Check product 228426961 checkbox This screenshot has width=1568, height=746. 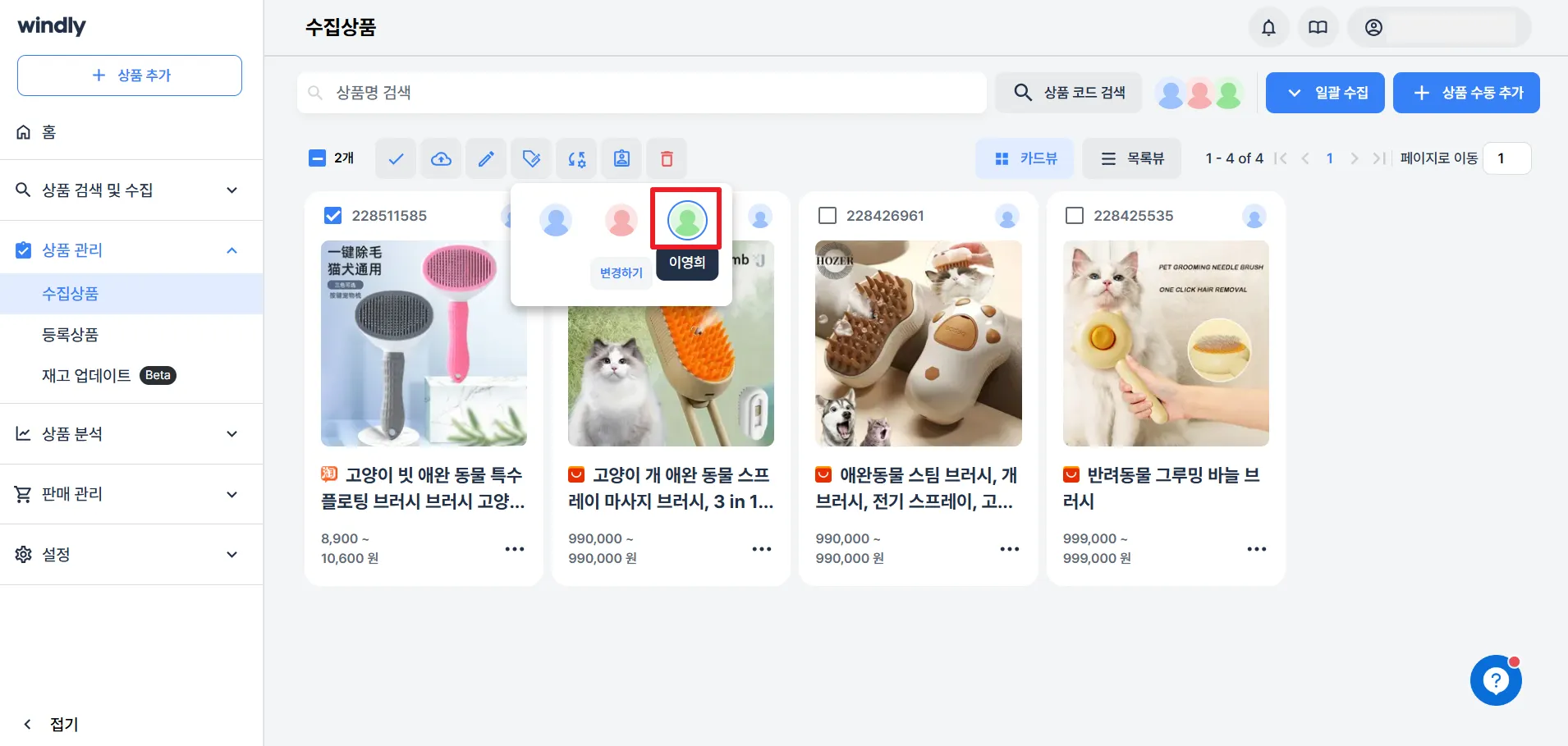(828, 215)
